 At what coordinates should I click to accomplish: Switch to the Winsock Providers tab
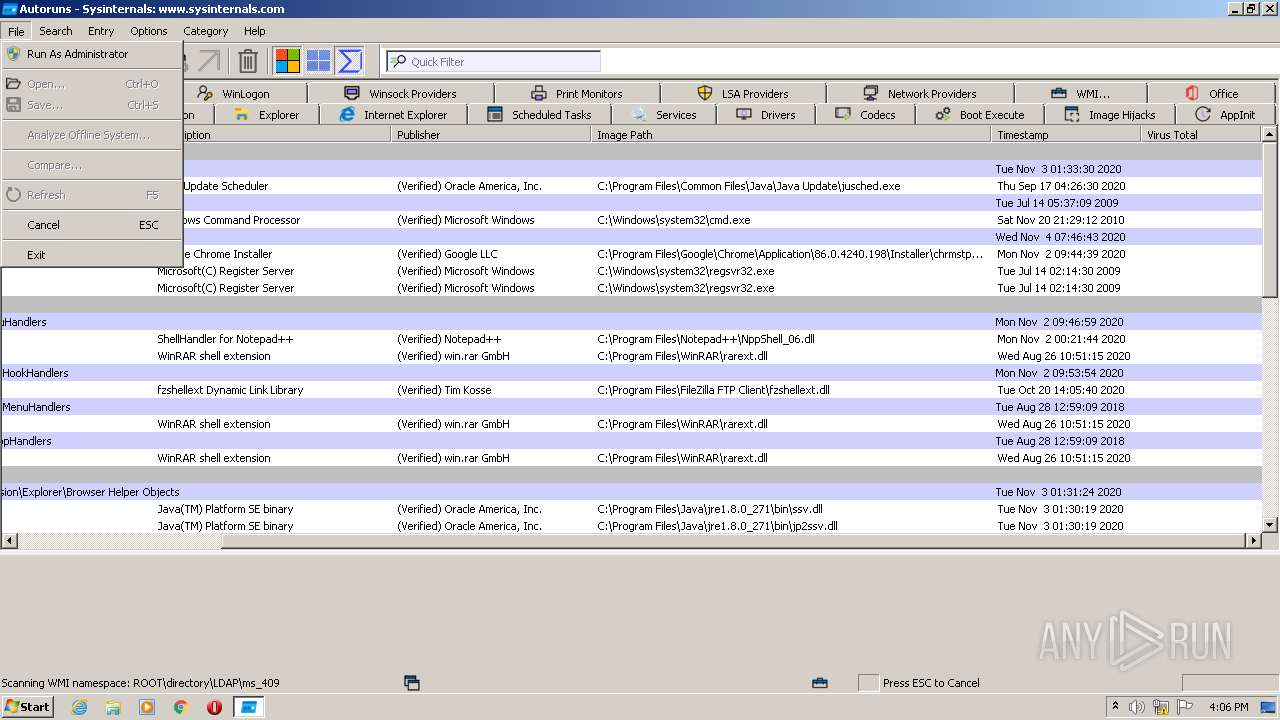point(401,93)
